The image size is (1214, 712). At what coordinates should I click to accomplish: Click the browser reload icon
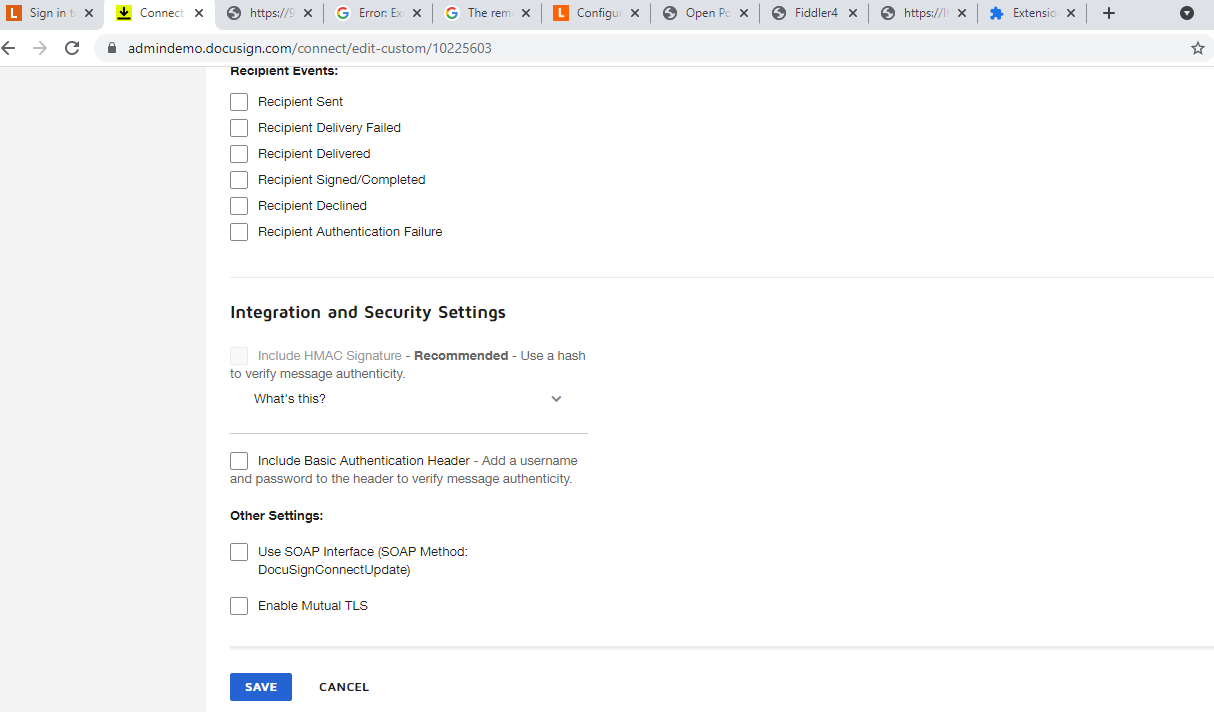point(72,48)
